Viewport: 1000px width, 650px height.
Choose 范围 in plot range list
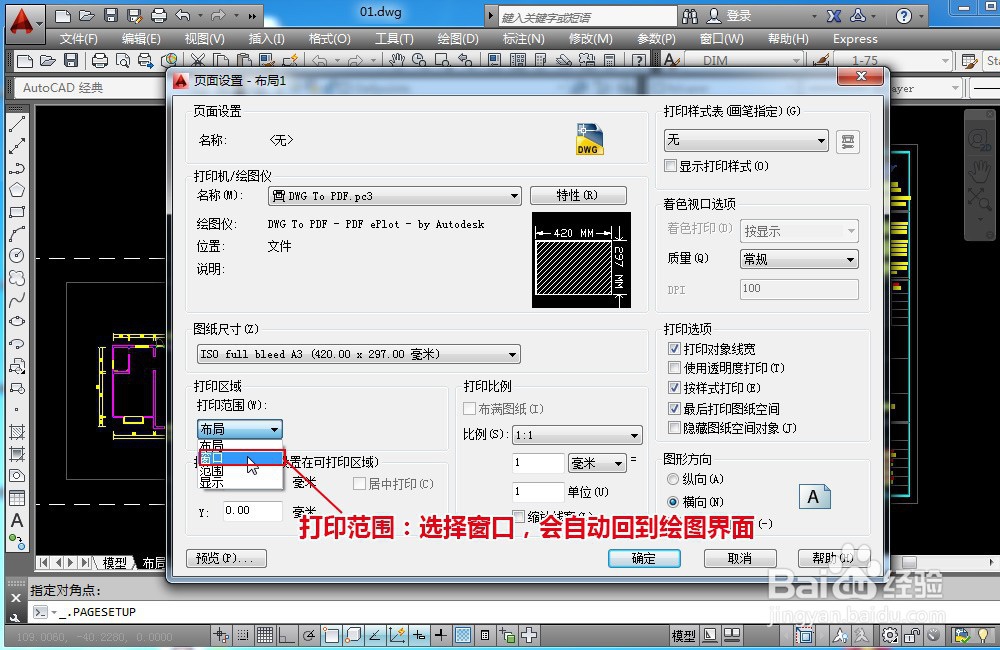pos(240,471)
